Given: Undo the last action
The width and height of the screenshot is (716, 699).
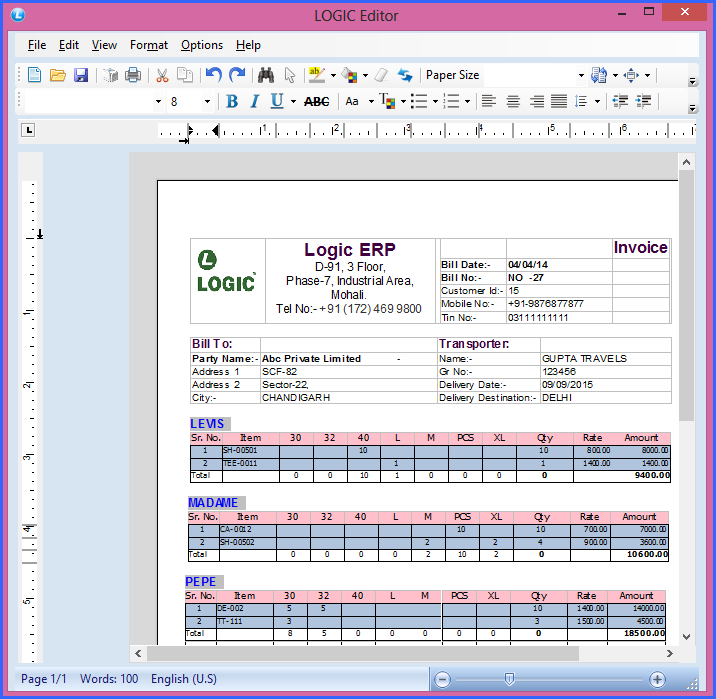Looking at the screenshot, I should [213, 75].
